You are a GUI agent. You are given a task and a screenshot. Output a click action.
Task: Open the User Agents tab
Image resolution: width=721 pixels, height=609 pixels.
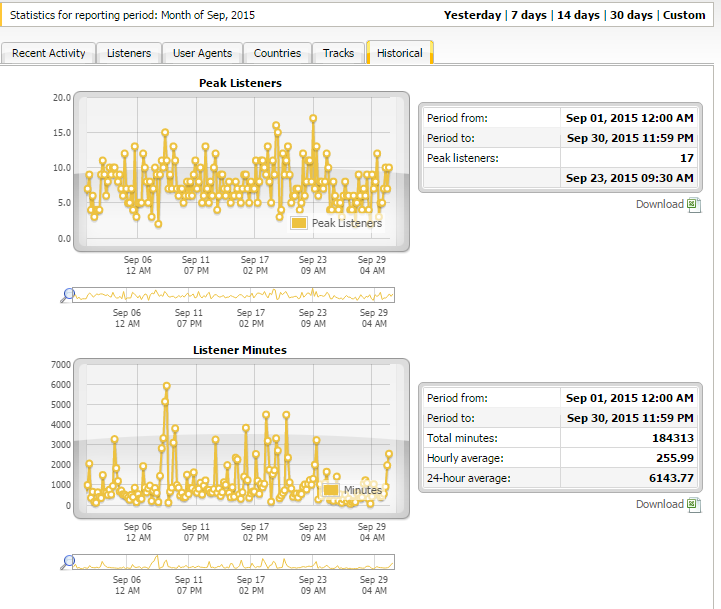click(x=202, y=53)
